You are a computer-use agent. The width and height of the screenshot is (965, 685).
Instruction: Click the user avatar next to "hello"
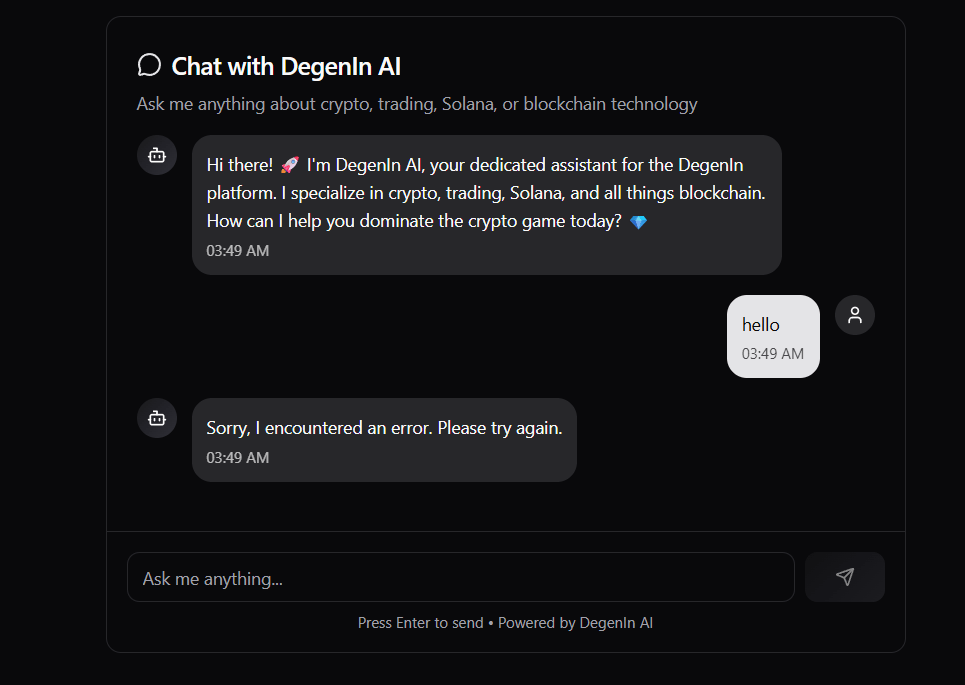(855, 315)
